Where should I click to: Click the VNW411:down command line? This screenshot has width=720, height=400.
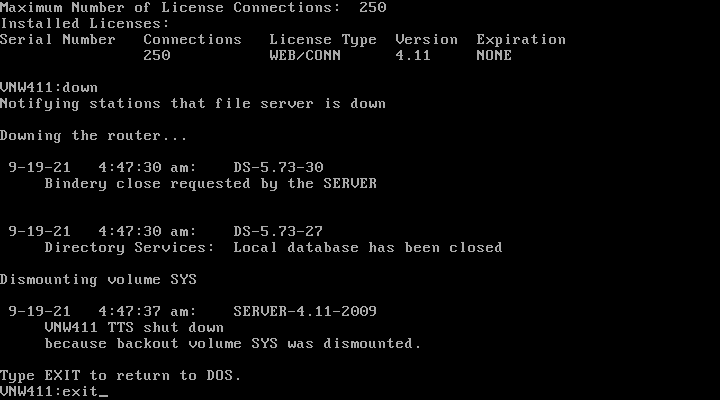click(49, 88)
